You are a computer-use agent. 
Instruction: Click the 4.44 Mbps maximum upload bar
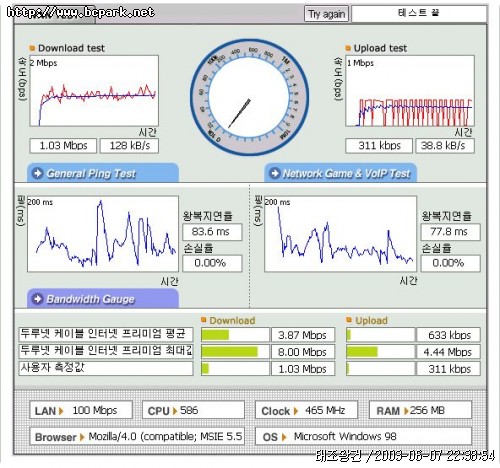click(x=381, y=352)
